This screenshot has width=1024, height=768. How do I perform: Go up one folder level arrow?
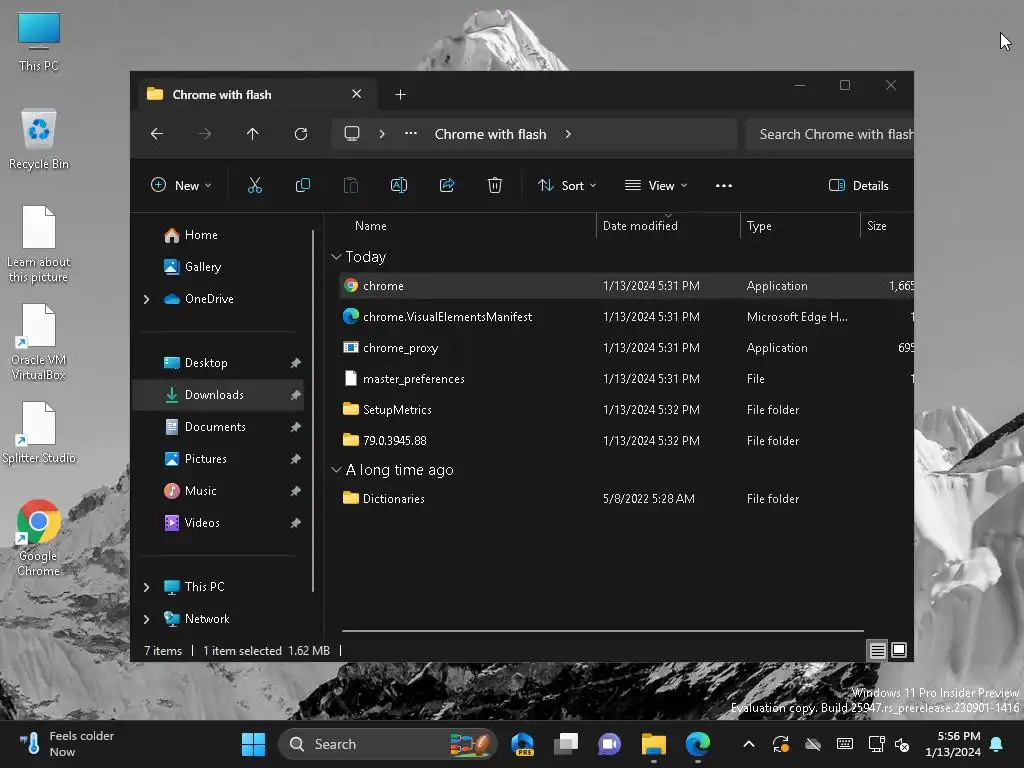point(253,134)
